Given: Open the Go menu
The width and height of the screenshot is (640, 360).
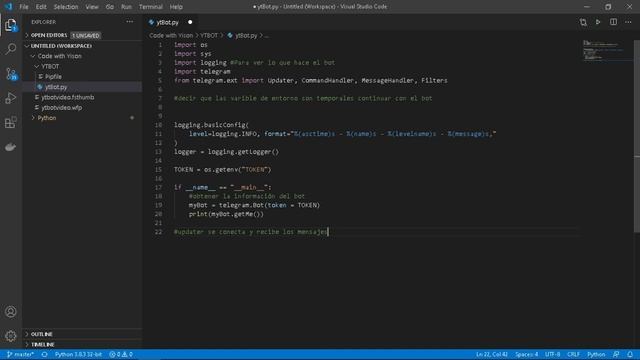Looking at the screenshot, I should click(110, 7).
